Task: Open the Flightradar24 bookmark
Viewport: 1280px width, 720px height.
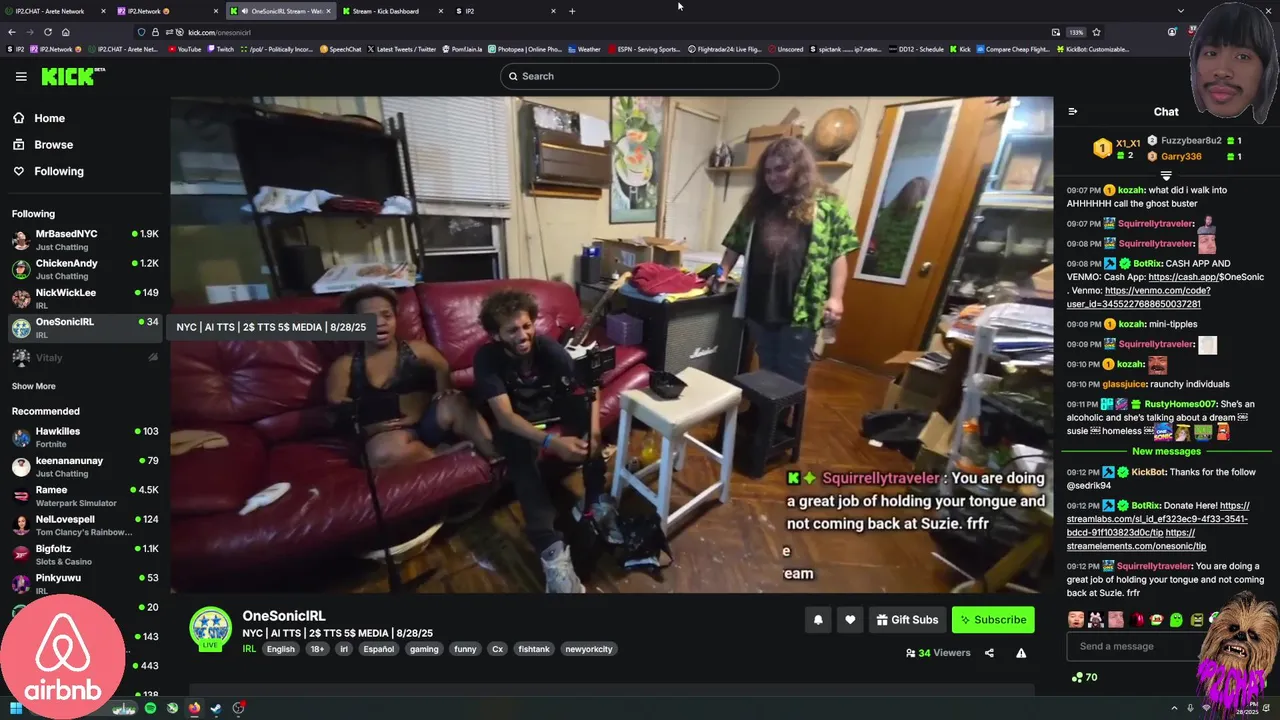Action: click(725, 49)
